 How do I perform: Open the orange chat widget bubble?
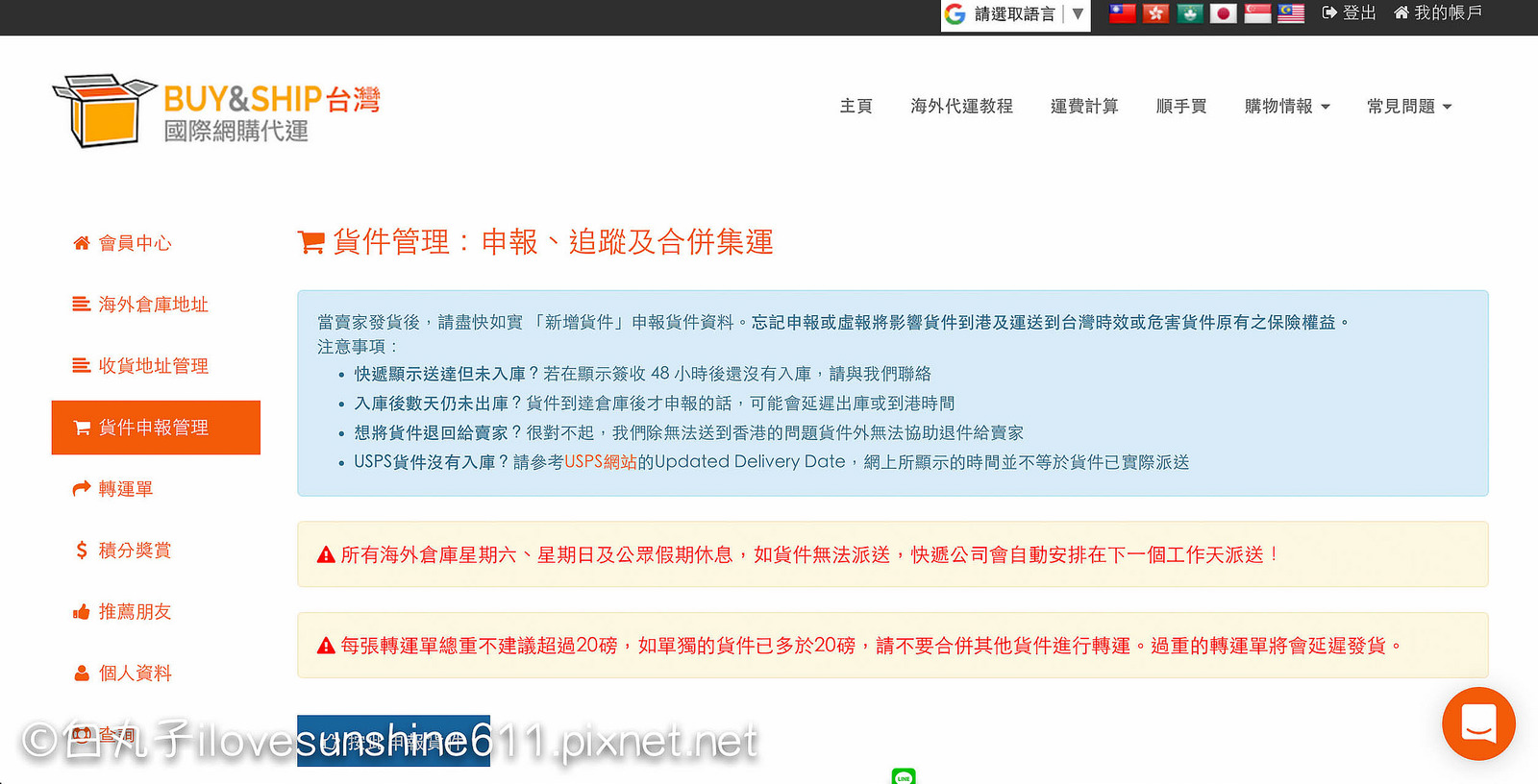[1478, 723]
